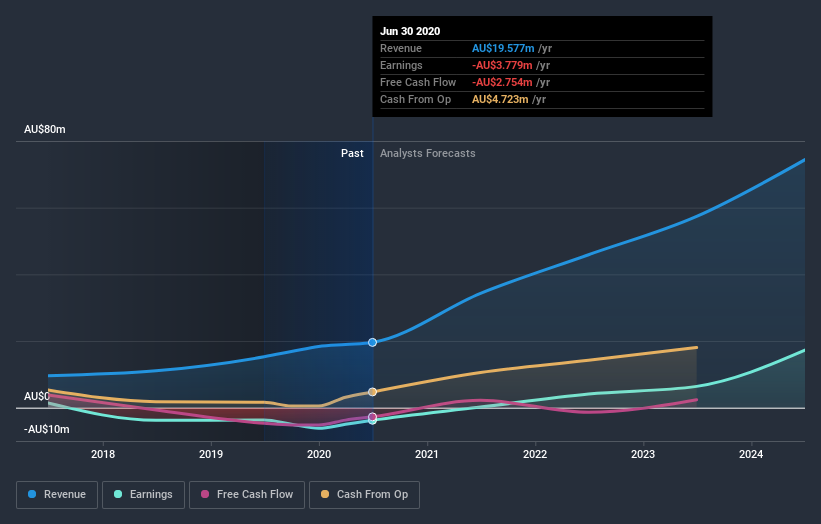Click the -AU$10m y-axis label

pos(47,429)
